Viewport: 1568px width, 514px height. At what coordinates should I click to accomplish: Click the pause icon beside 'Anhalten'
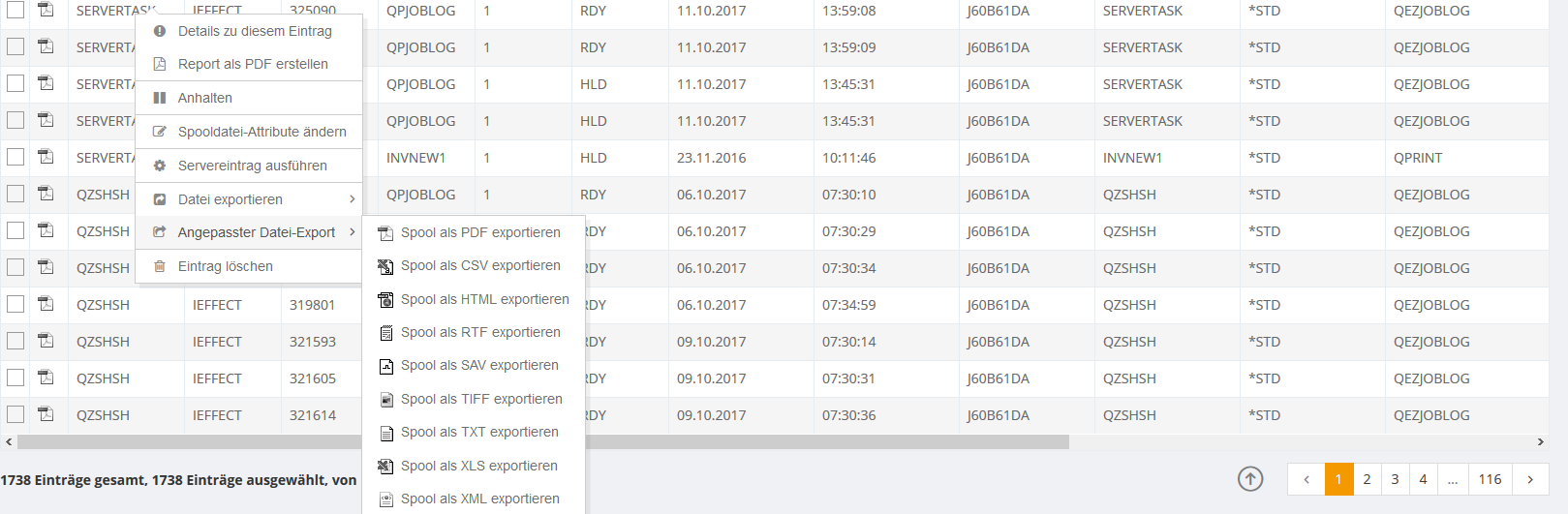click(x=160, y=98)
